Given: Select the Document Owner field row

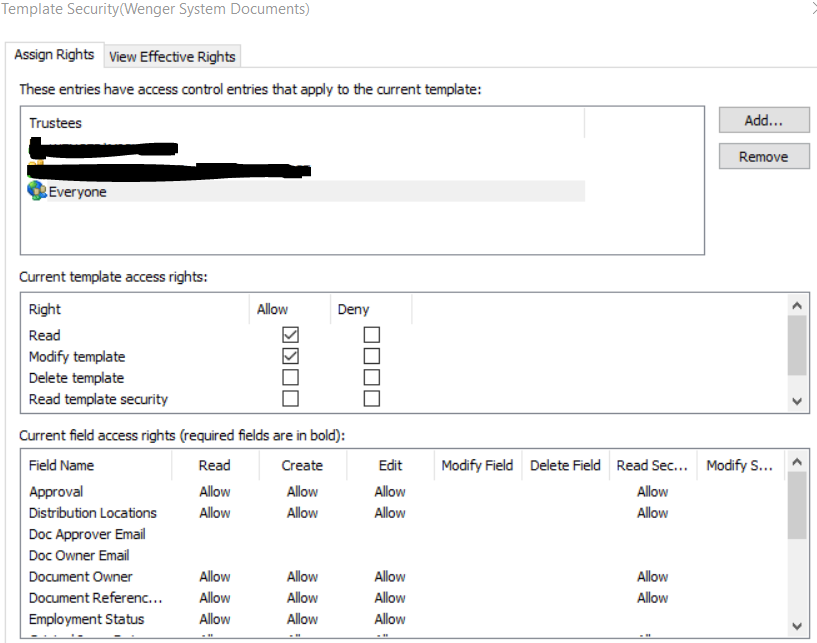Looking at the screenshot, I should tap(80, 577).
